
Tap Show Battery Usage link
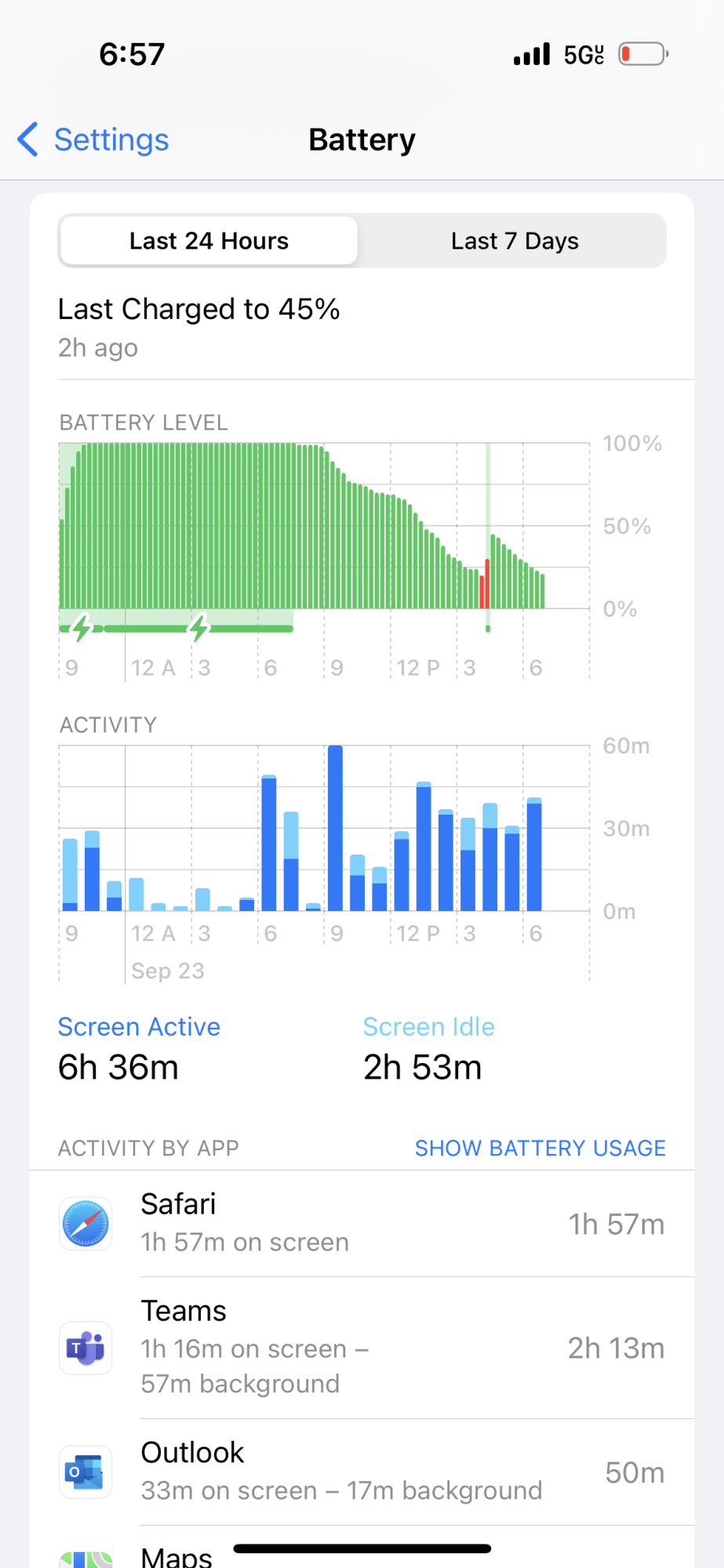point(540,1148)
